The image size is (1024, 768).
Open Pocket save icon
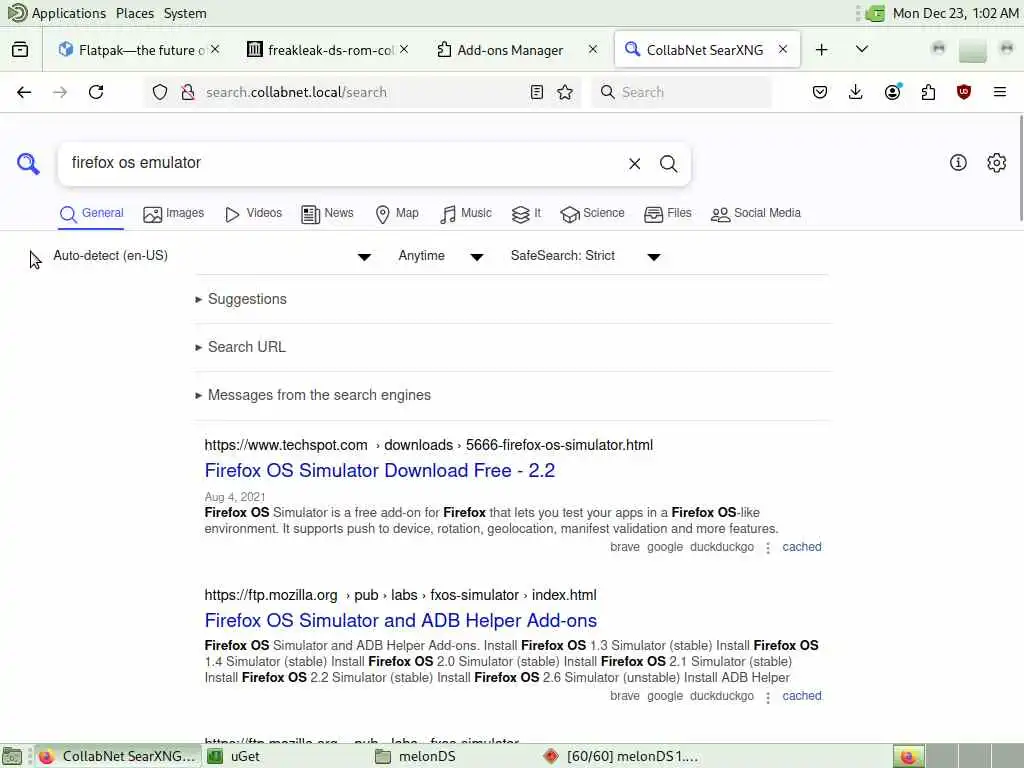coord(820,92)
